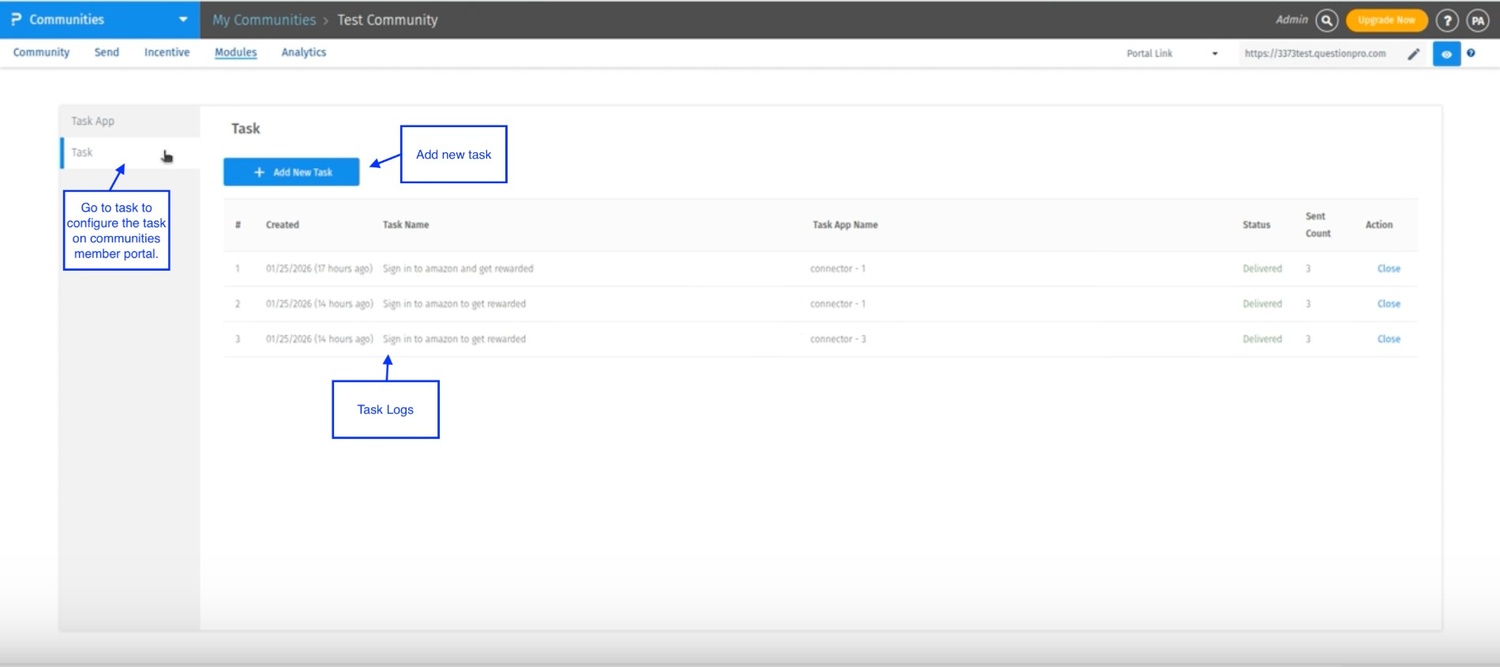
Task: Click the QuestionPro P logo icon
Action: (16, 19)
